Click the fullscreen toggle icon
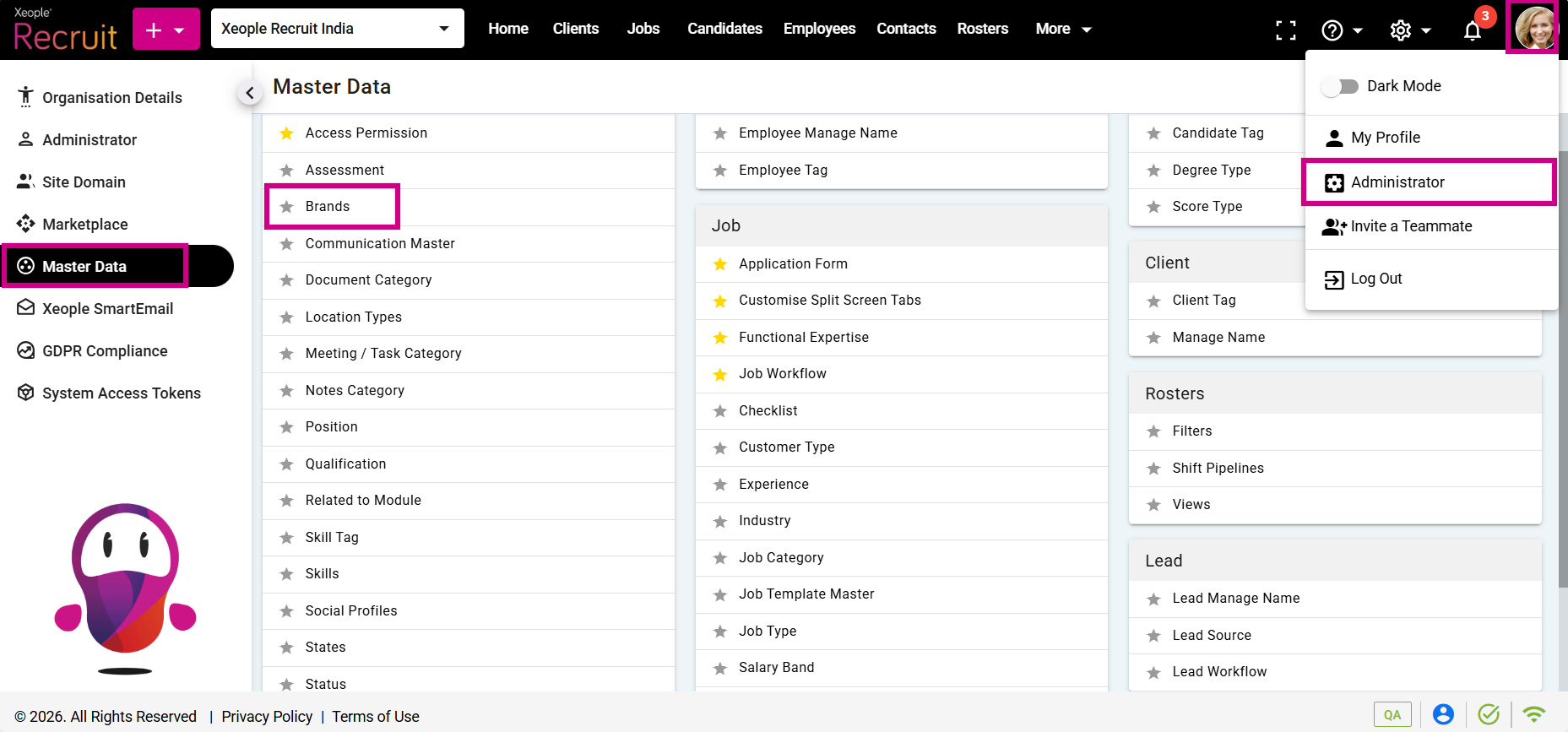 [x=1285, y=30]
